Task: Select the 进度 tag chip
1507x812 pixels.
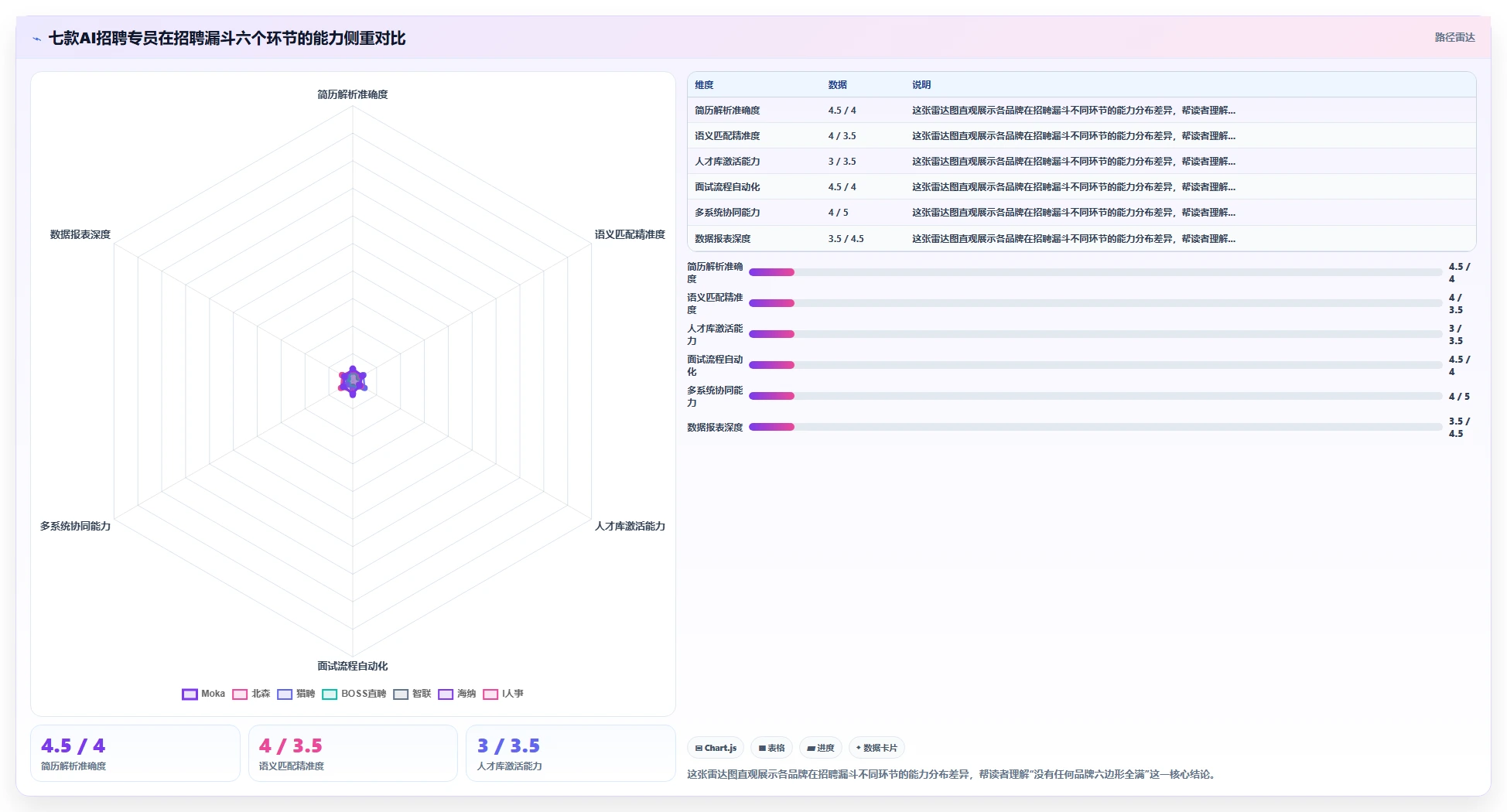Action: (821, 748)
